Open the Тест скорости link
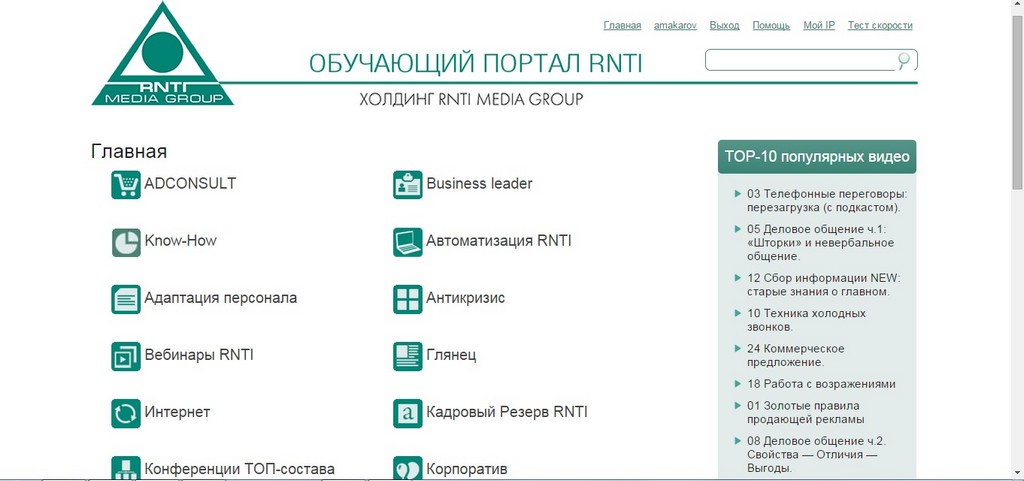 coord(880,25)
